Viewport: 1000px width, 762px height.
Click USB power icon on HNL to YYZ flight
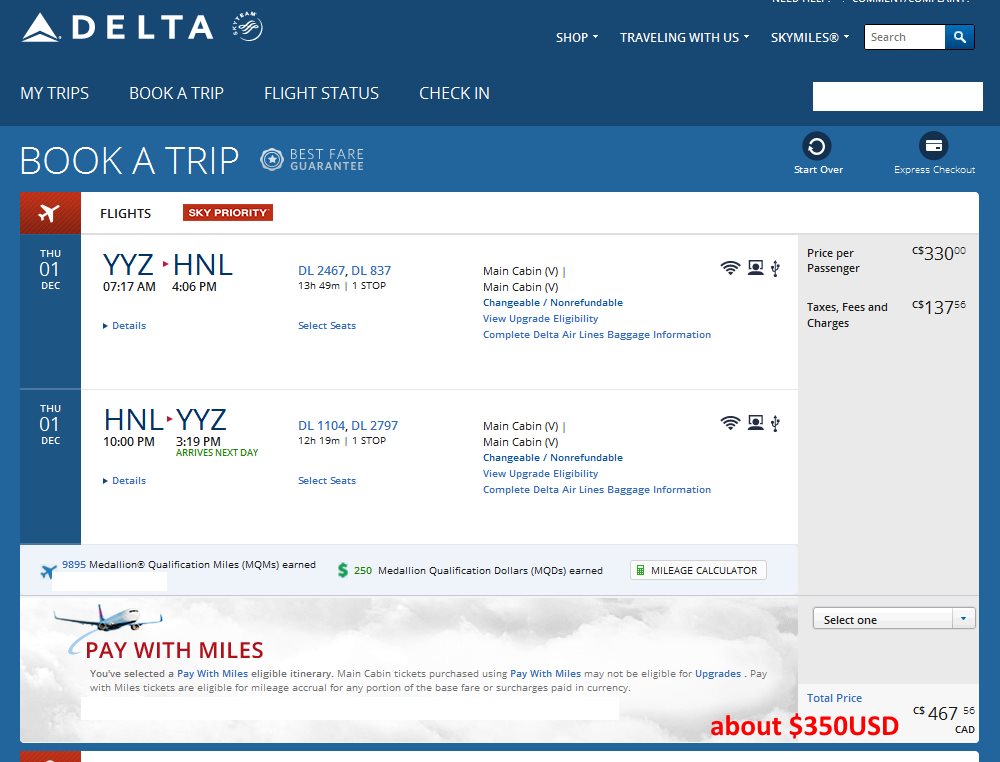(x=775, y=423)
